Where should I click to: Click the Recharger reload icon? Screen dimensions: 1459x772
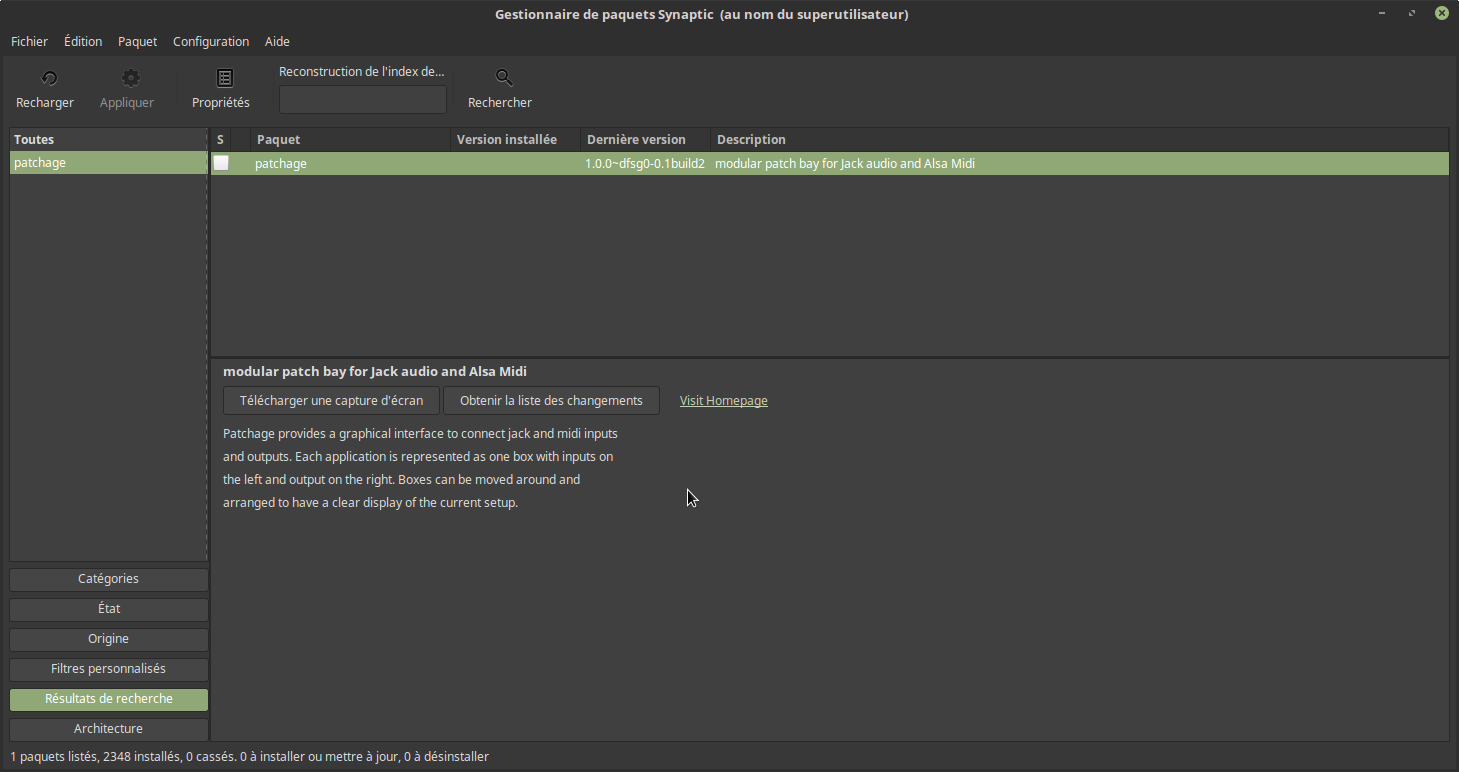48,78
